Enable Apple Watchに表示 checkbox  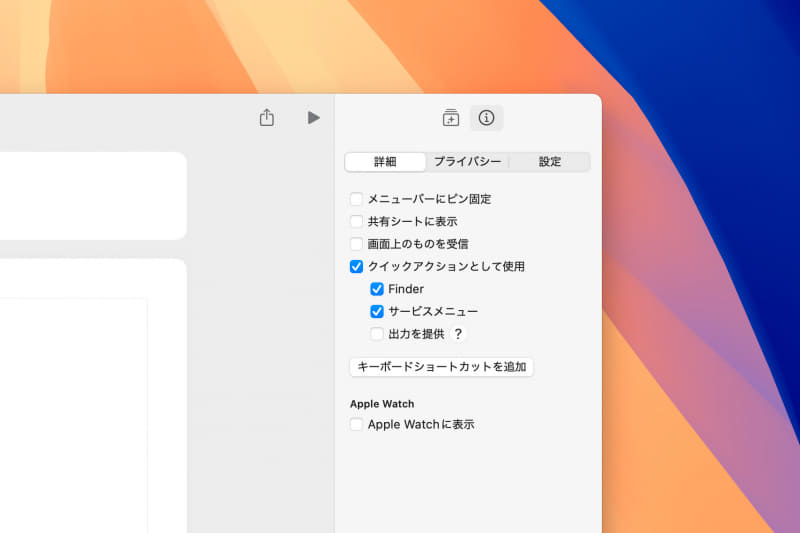pyautogui.click(x=356, y=424)
